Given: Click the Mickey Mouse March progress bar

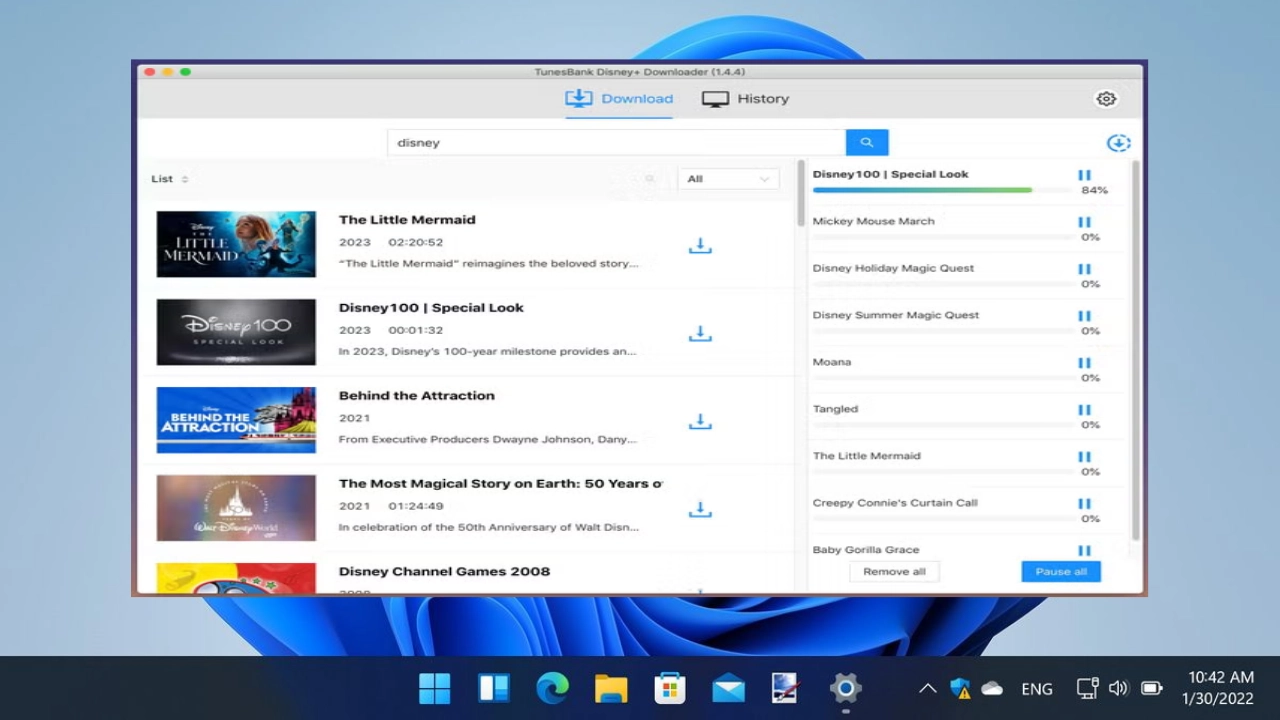Looking at the screenshot, I should [942, 237].
